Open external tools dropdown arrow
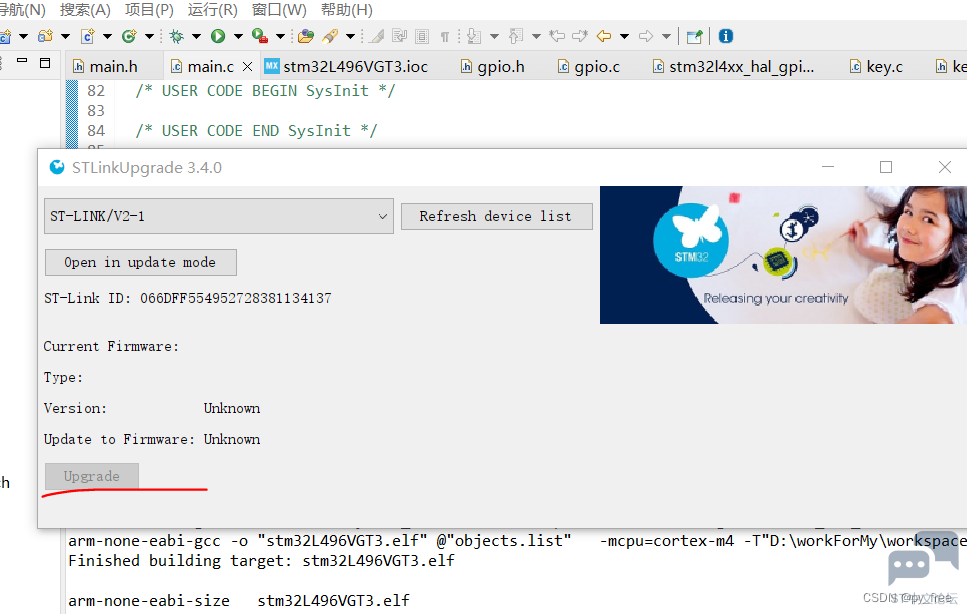Screen dimensions: 967x614 (x=280, y=36)
